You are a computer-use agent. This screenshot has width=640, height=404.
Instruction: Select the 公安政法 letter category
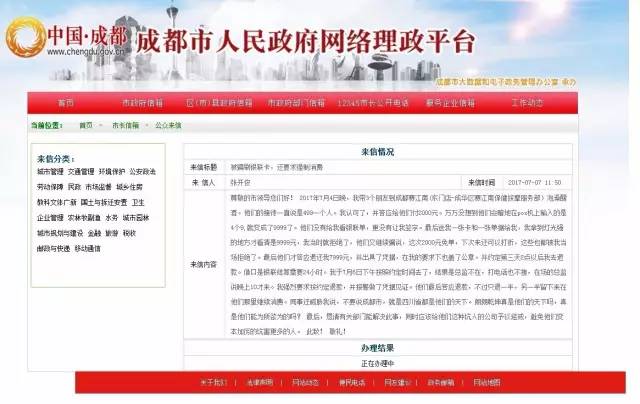142,172
